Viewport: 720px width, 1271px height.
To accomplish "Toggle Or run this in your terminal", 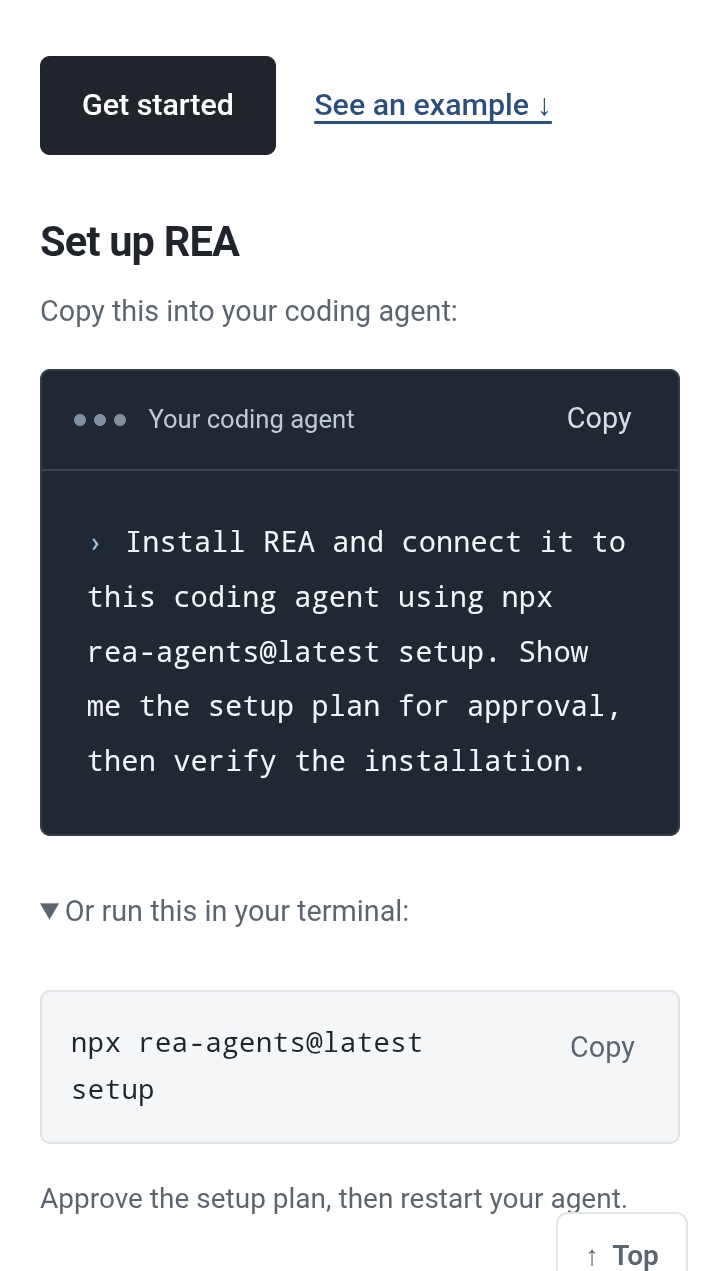I will coord(225,911).
